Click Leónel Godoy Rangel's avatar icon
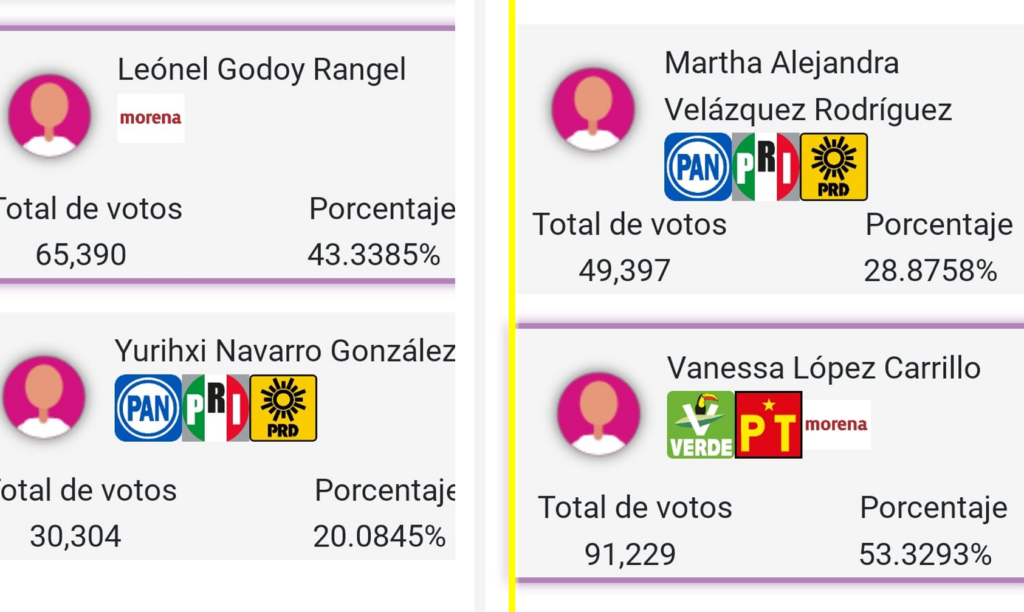The height and width of the screenshot is (612, 1024). tap(49, 115)
